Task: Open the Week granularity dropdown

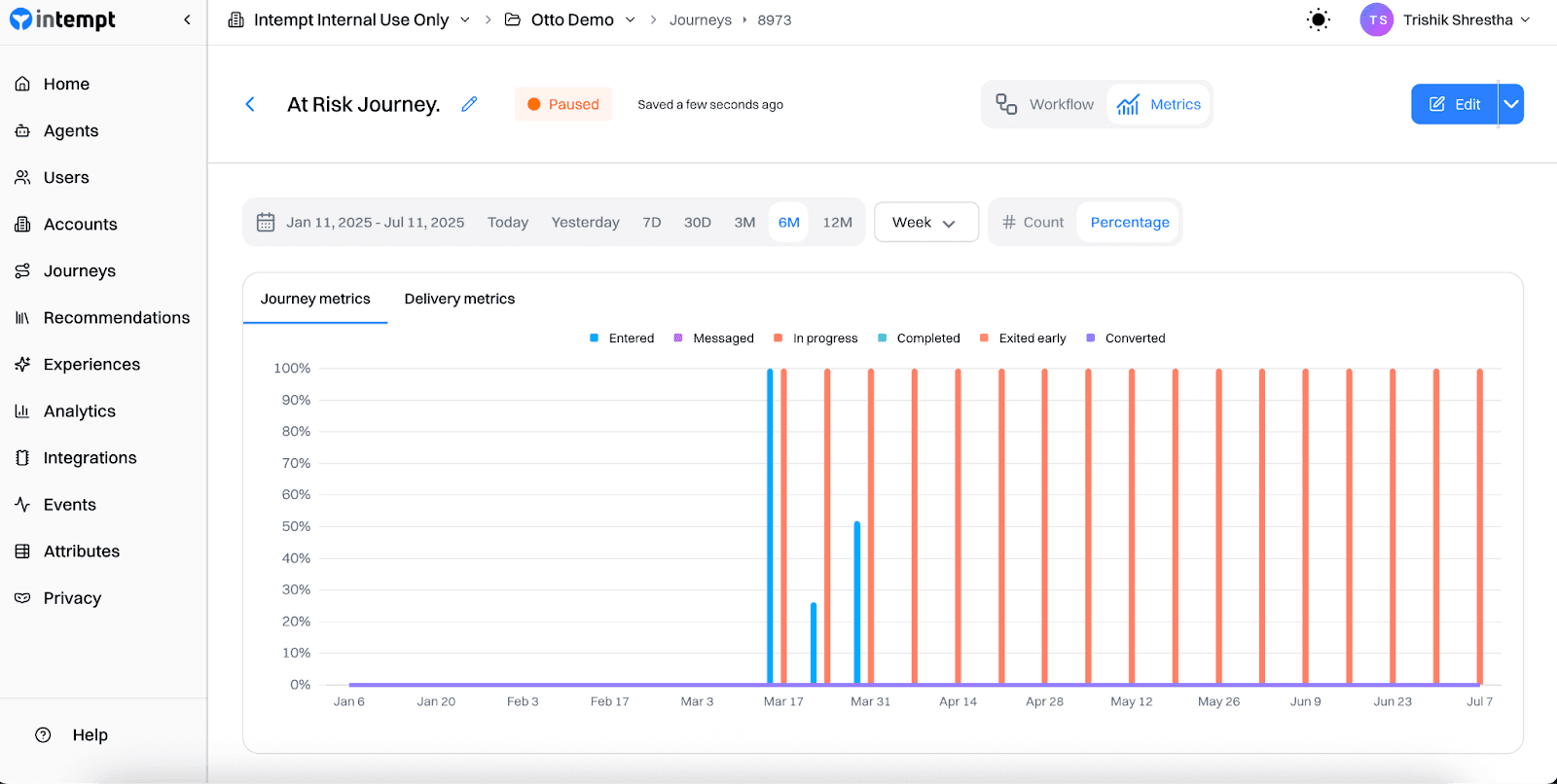Action: (925, 222)
